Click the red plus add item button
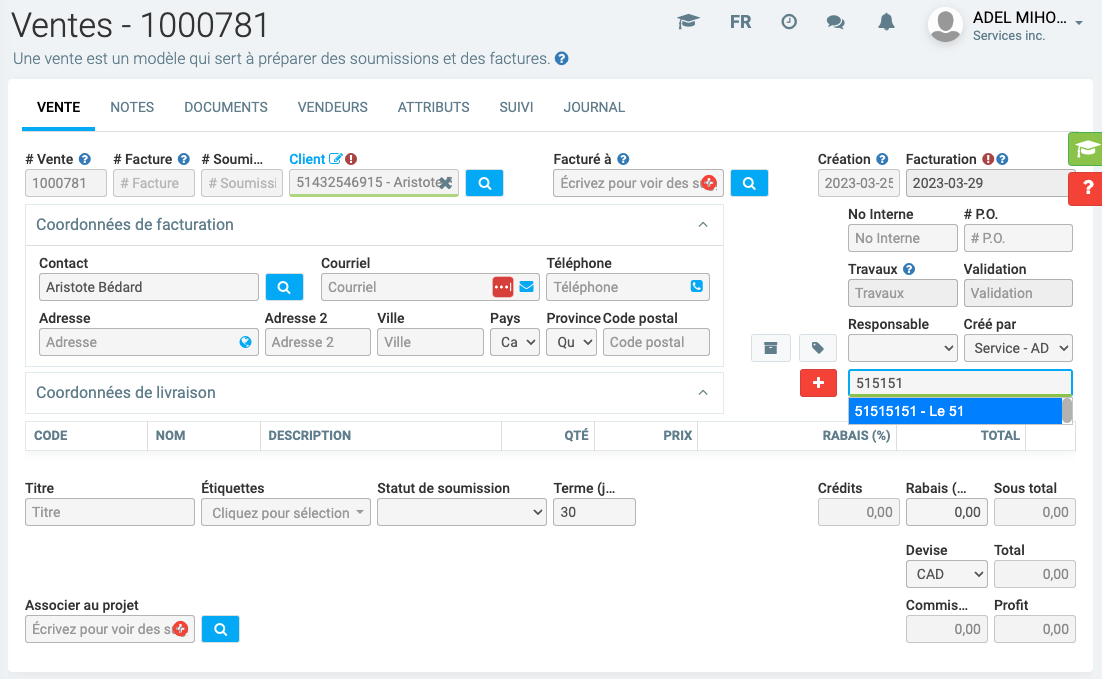The height and width of the screenshot is (679, 1102). tap(818, 383)
